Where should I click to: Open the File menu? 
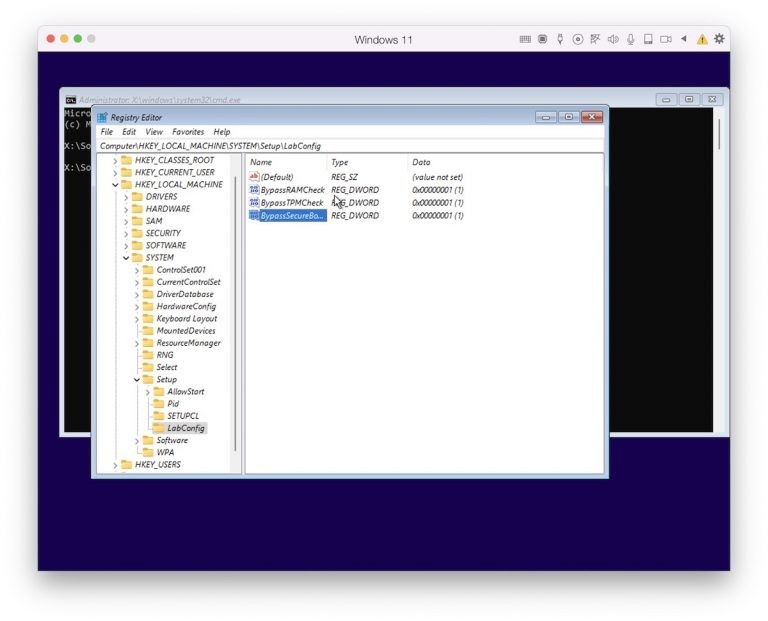(x=106, y=132)
